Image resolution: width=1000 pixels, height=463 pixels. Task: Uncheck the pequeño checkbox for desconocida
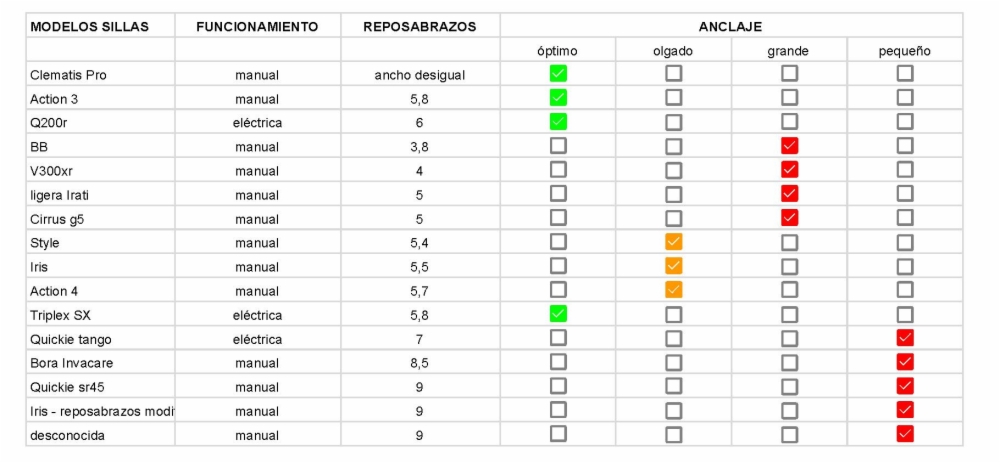tap(905, 434)
